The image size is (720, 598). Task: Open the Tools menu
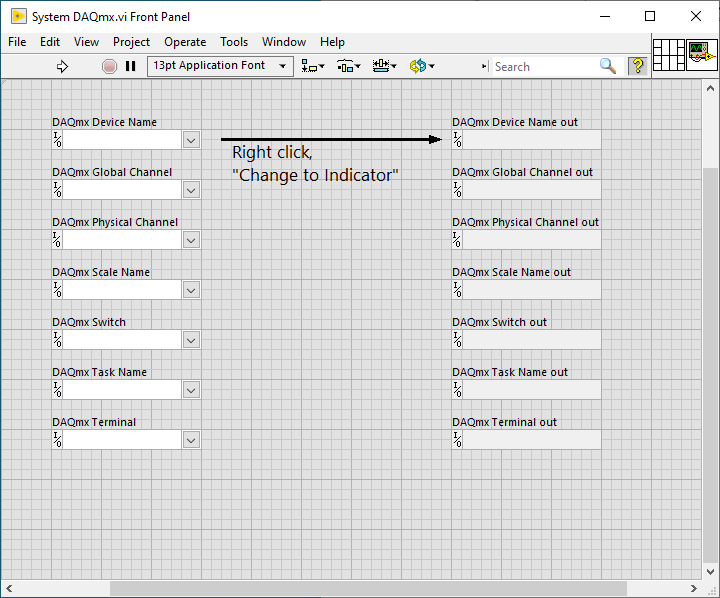click(x=234, y=42)
